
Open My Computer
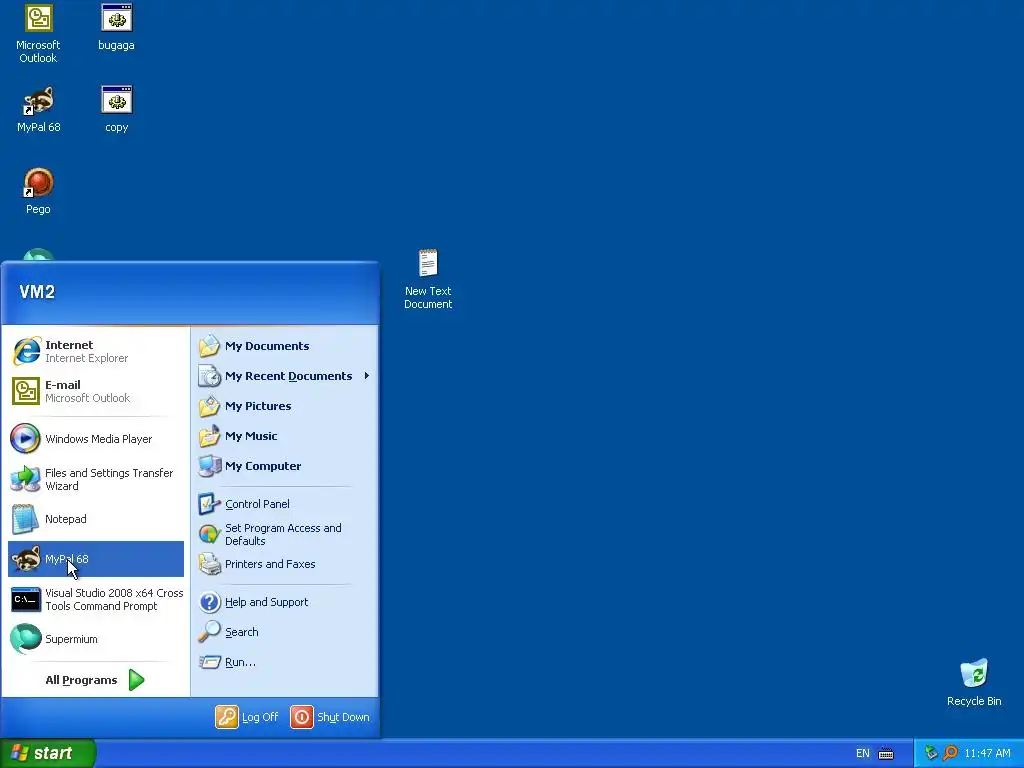(x=283, y=466)
